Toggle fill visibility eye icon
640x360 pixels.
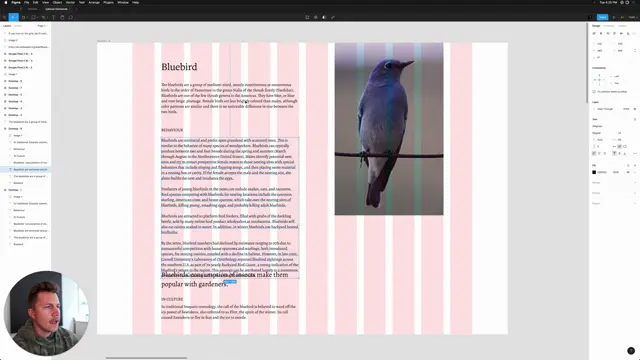coord(628,172)
